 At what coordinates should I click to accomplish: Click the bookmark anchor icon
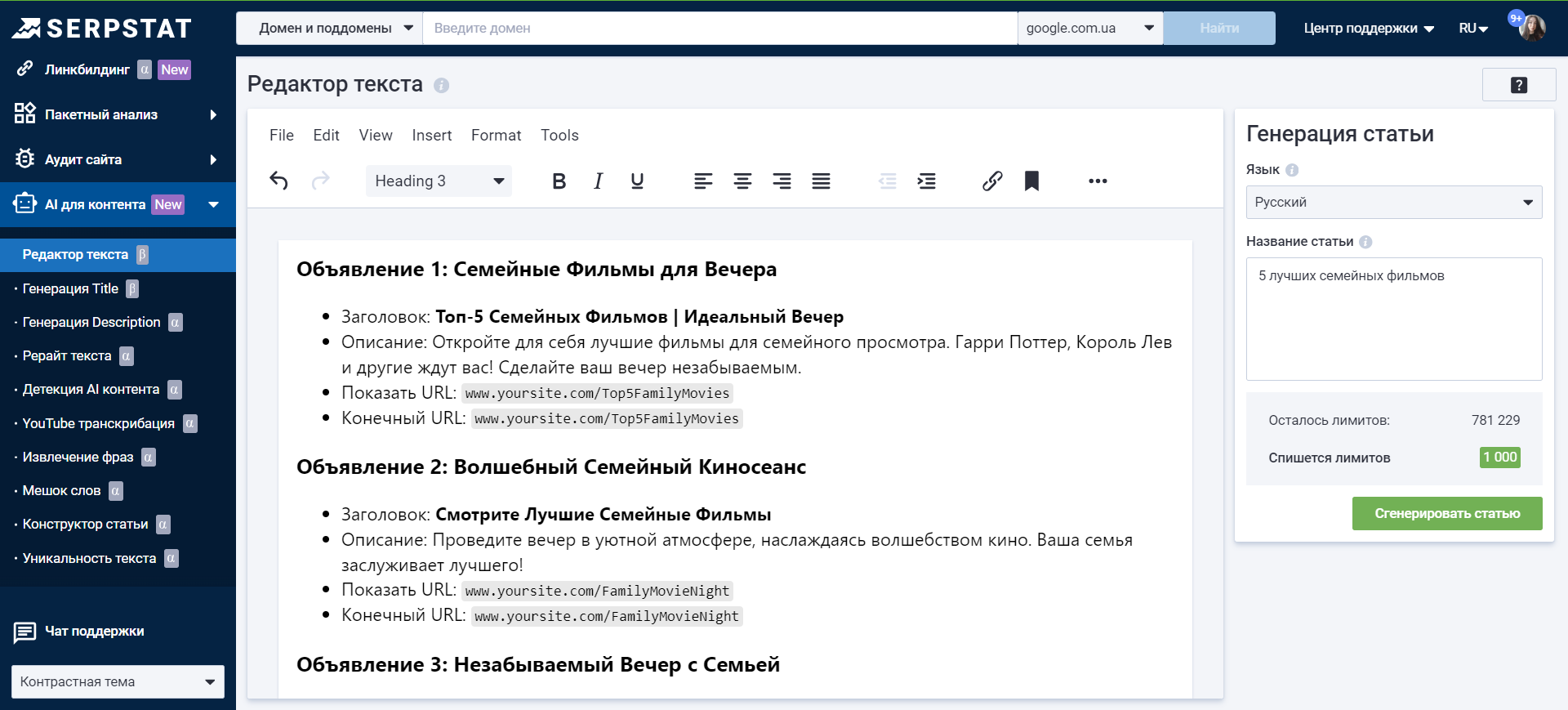point(1031,181)
